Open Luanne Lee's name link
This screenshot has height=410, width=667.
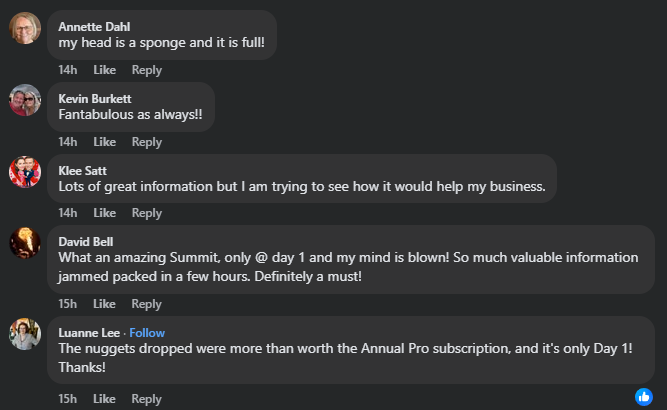coord(88,333)
